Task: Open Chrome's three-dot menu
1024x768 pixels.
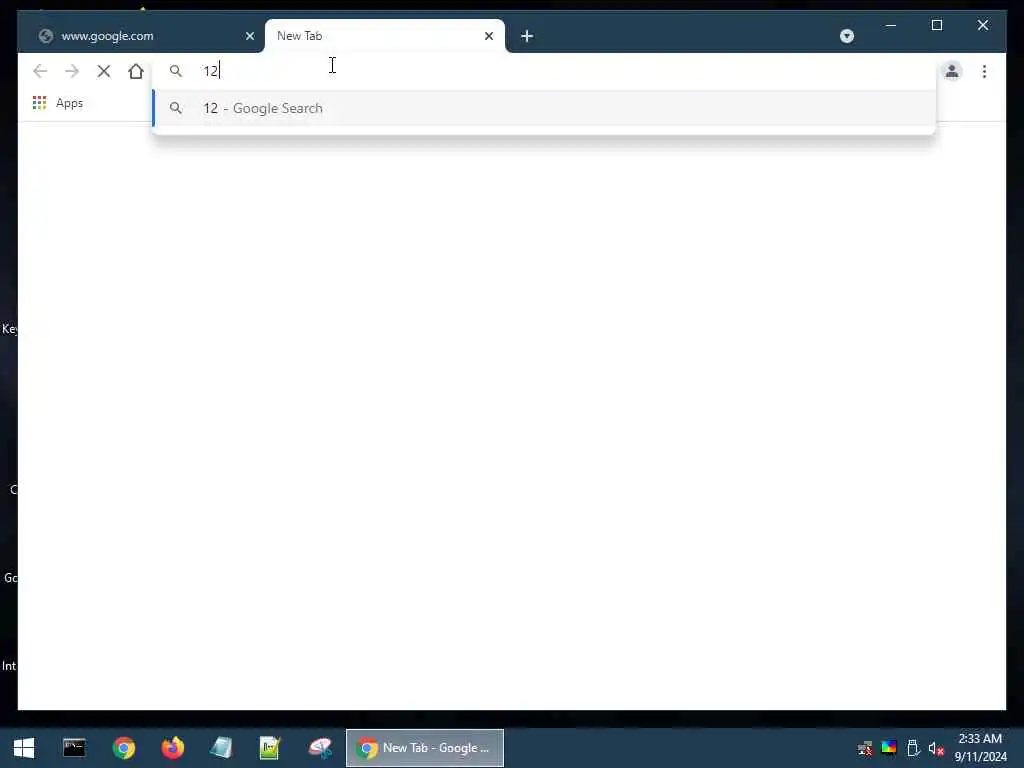Action: (x=984, y=71)
